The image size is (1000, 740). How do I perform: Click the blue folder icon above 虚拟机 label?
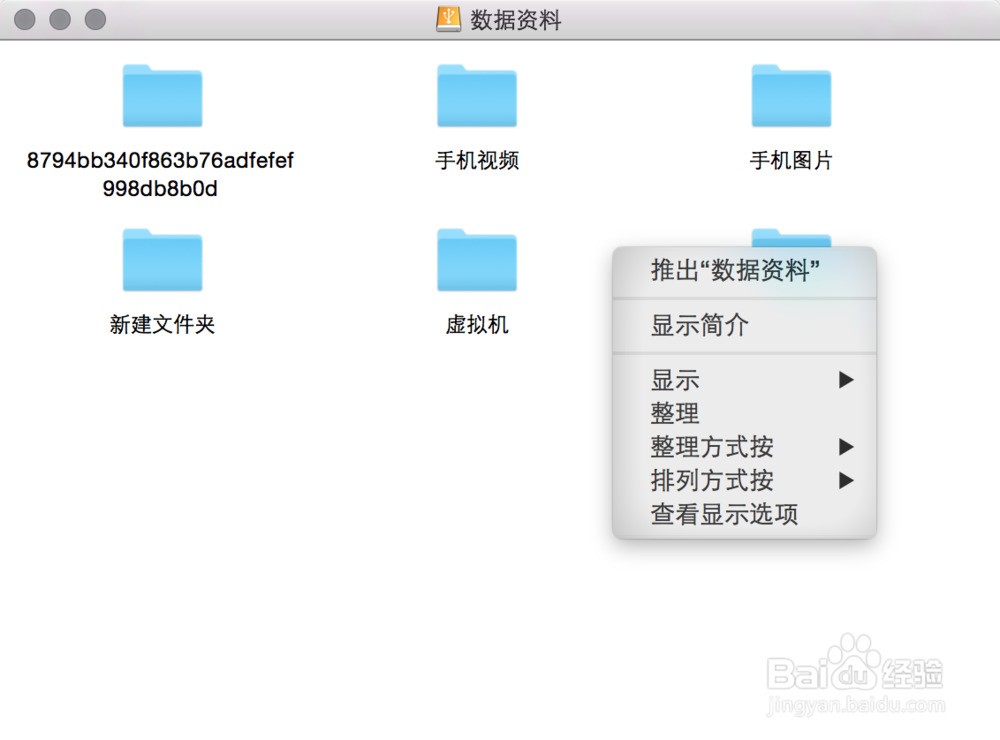(x=477, y=259)
